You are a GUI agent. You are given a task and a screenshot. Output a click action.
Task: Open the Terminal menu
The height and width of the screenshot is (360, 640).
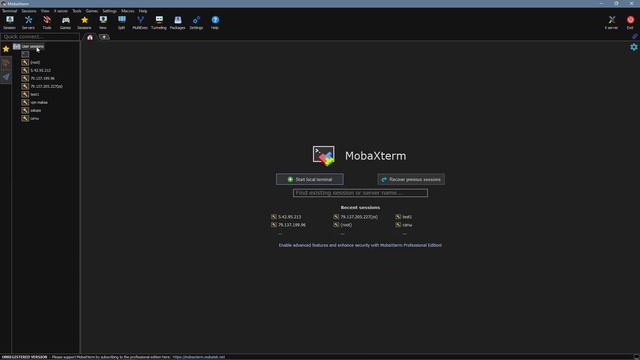[x=9, y=11]
